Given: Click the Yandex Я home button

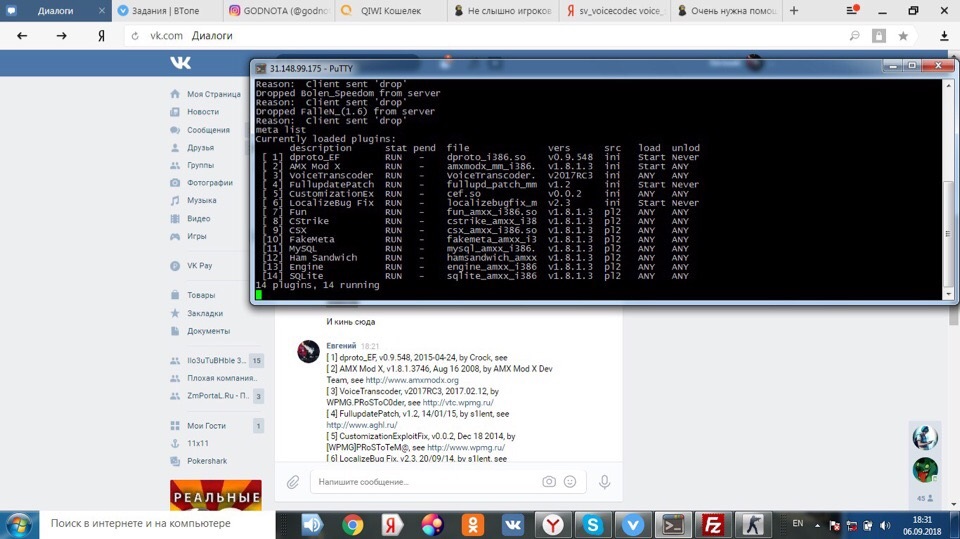Looking at the screenshot, I should click(101, 36).
